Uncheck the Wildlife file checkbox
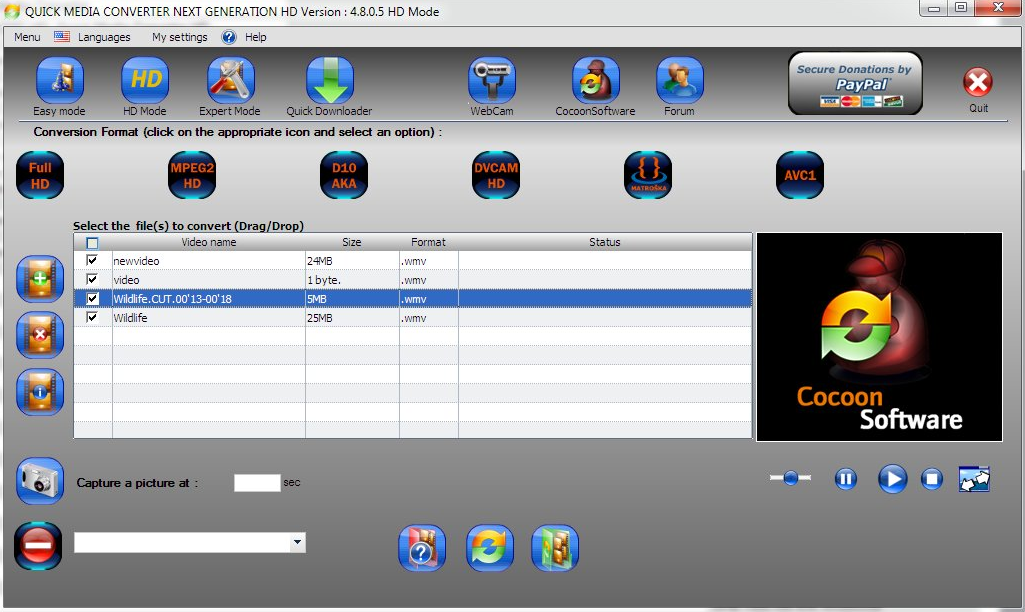The width and height of the screenshot is (1025, 612). pyautogui.click(x=92, y=317)
